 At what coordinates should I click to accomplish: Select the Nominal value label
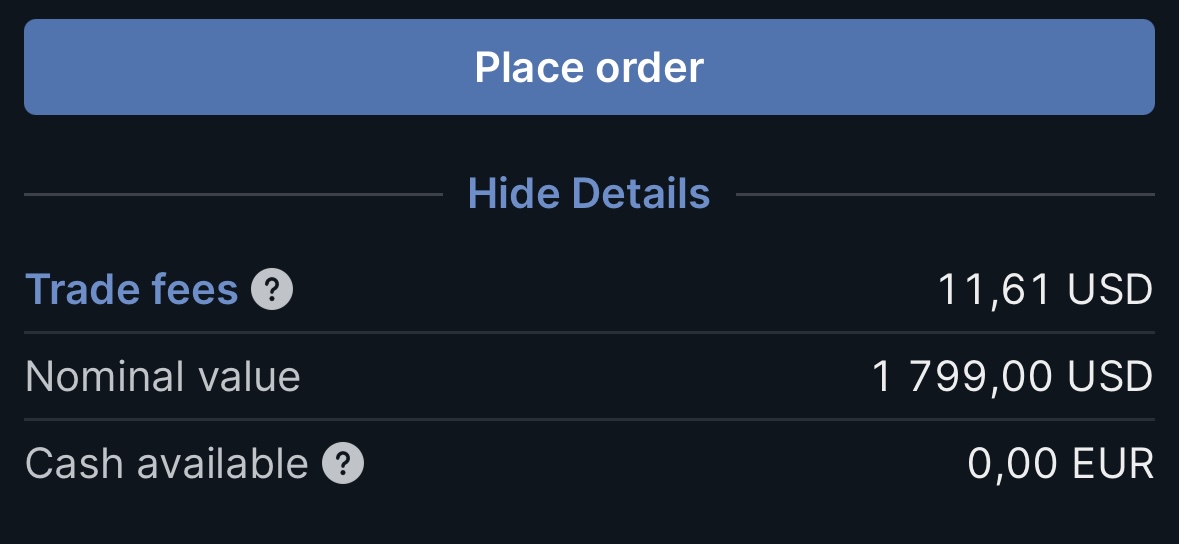[x=162, y=377]
